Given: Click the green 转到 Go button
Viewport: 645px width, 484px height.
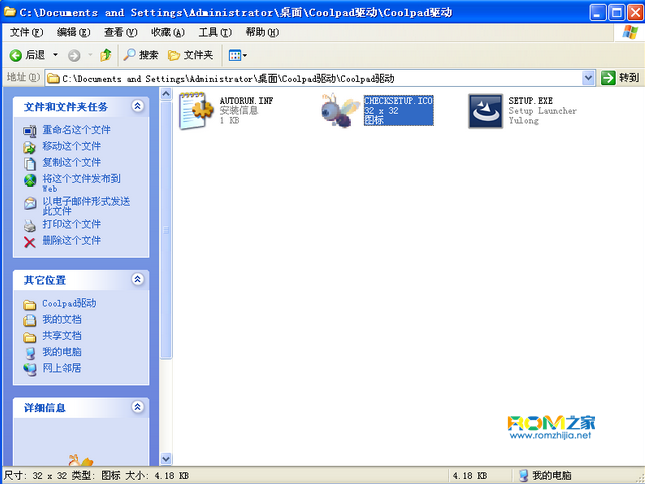Looking at the screenshot, I should pyautogui.click(x=620, y=78).
